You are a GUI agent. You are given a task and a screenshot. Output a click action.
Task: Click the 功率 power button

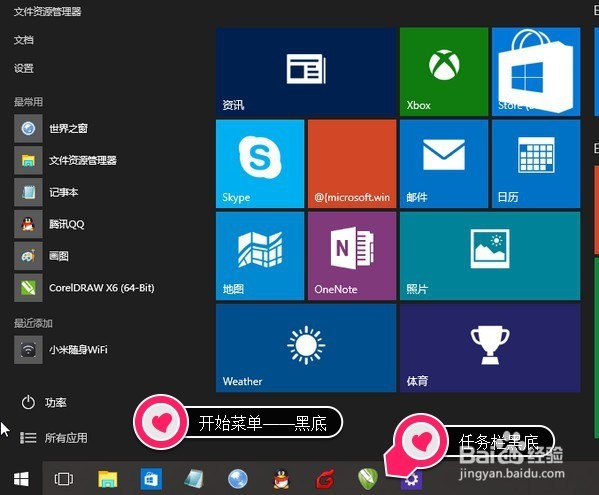tap(44, 402)
